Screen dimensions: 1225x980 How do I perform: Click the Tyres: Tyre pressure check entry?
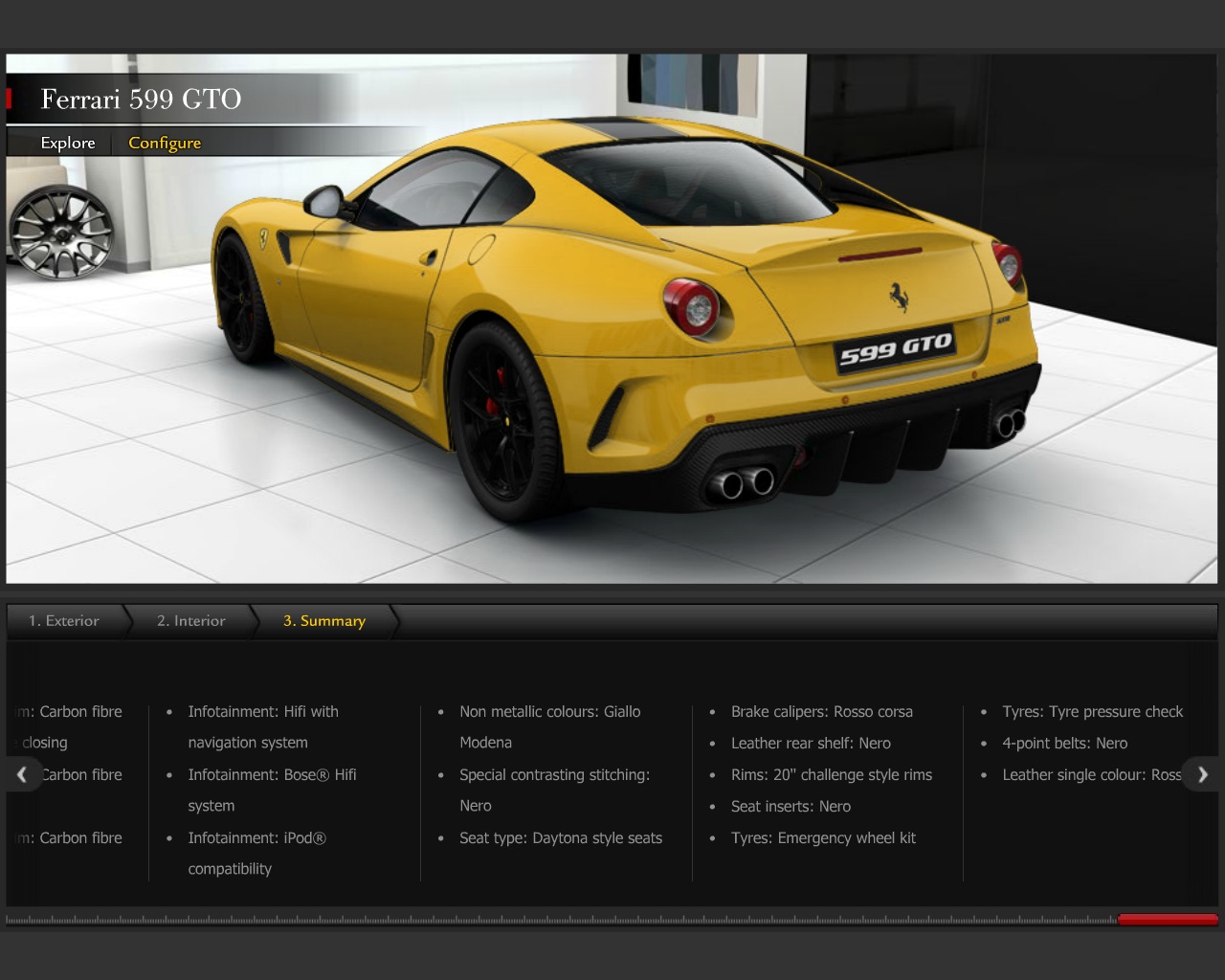[1092, 712]
